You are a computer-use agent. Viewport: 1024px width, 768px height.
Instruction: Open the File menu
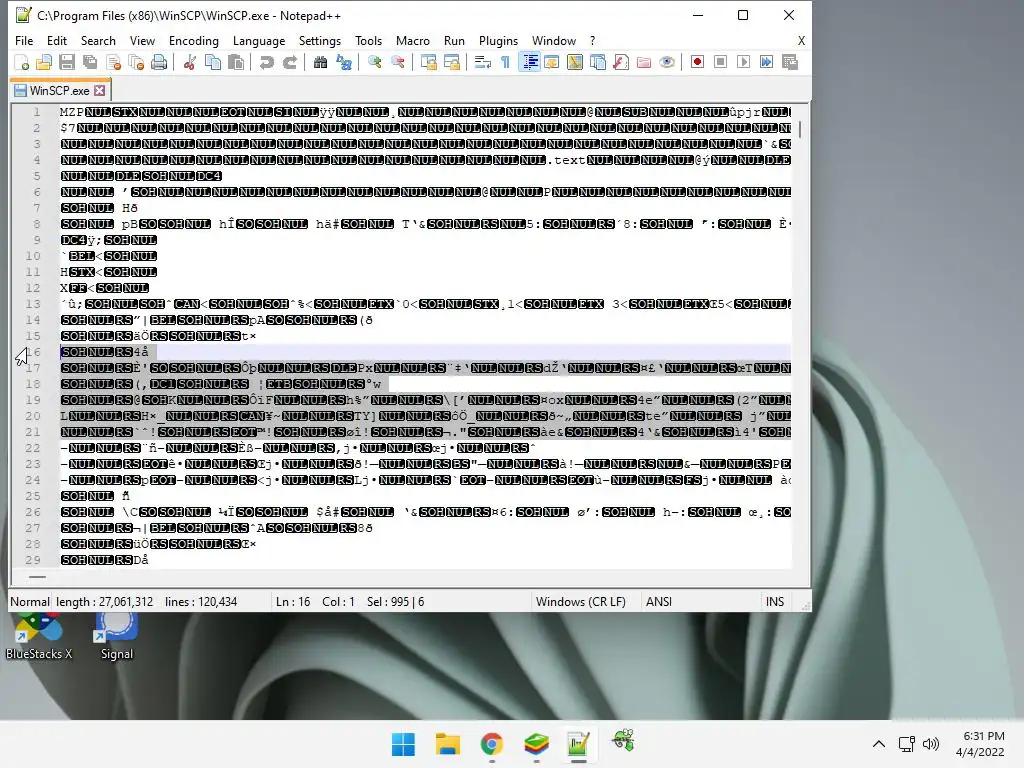pyautogui.click(x=24, y=40)
